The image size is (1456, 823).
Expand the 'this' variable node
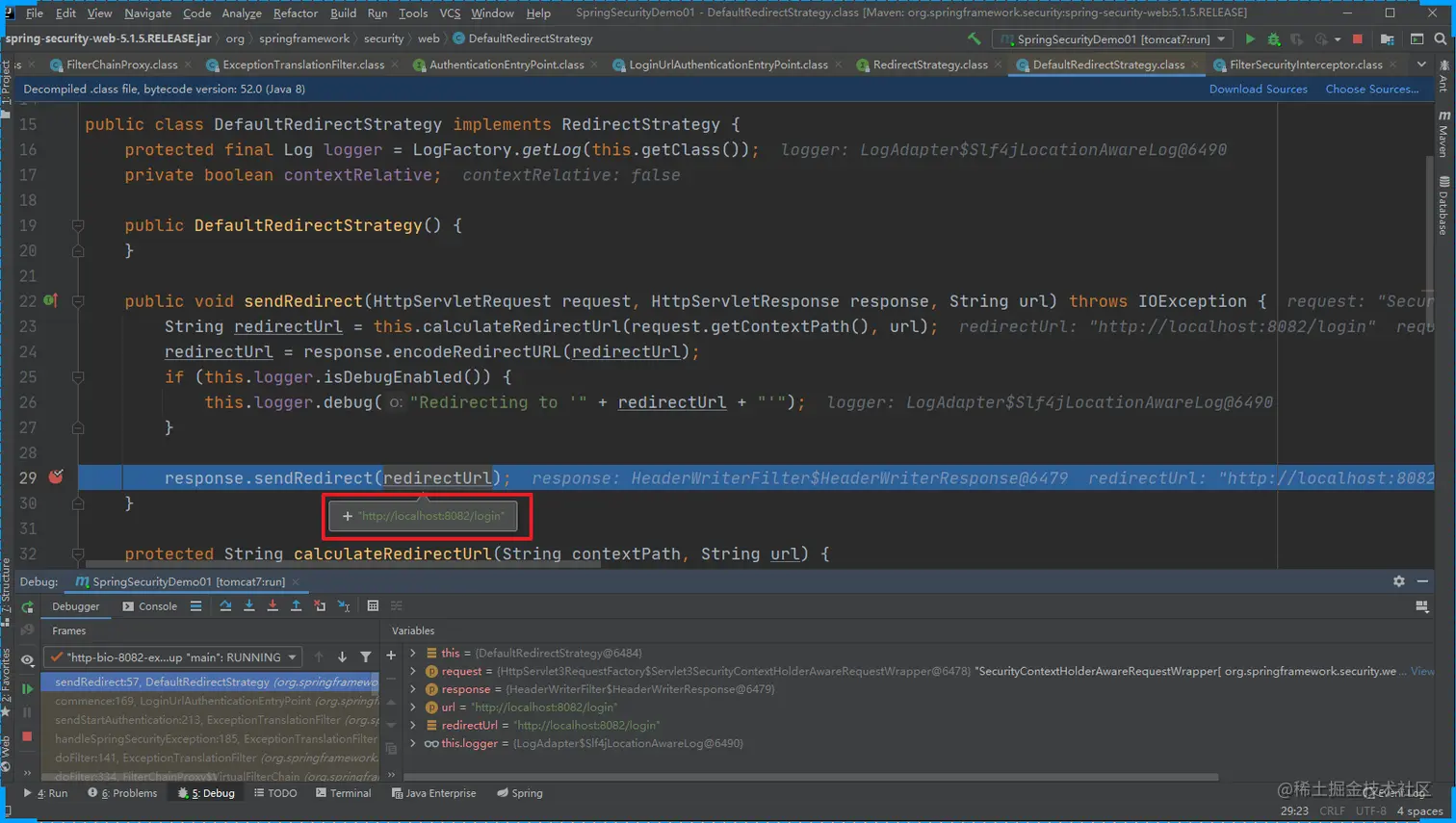[413, 653]
